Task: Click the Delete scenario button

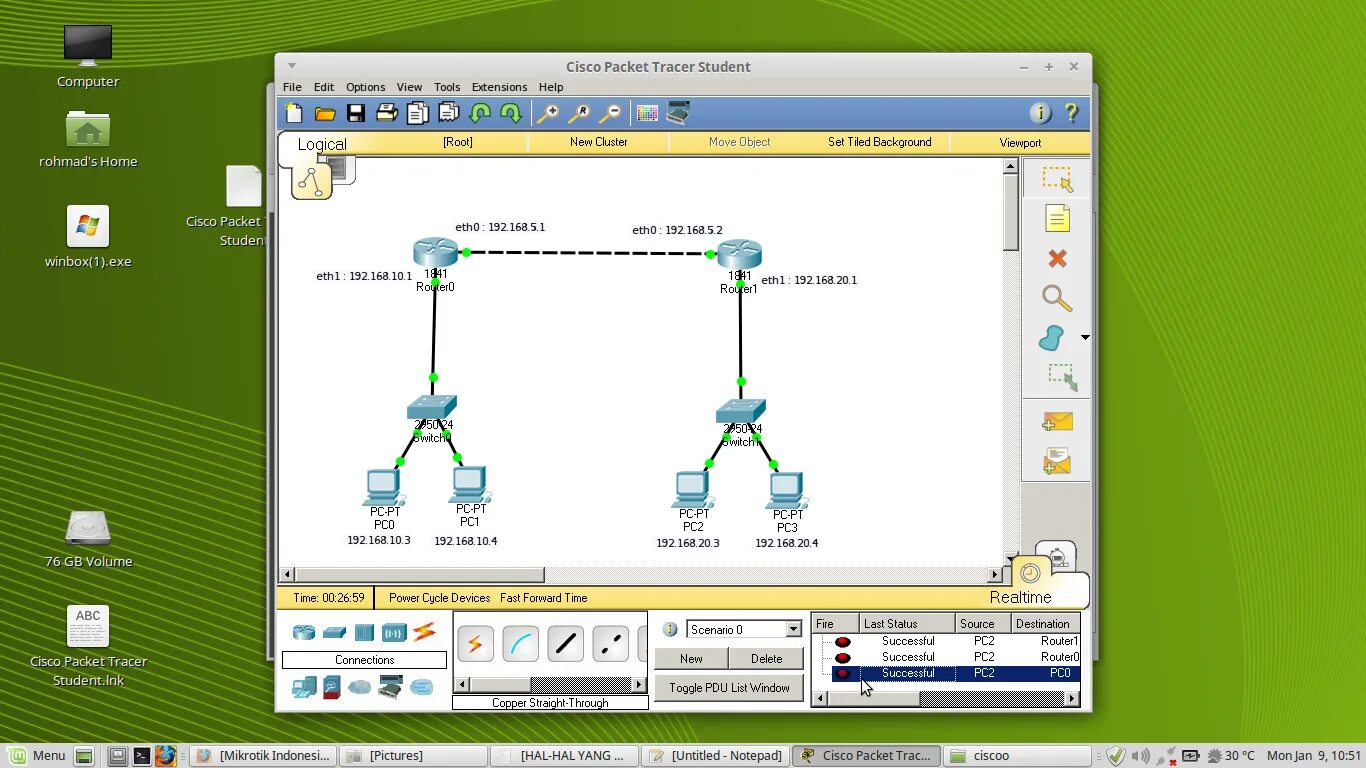Action: tap(766, 659)
